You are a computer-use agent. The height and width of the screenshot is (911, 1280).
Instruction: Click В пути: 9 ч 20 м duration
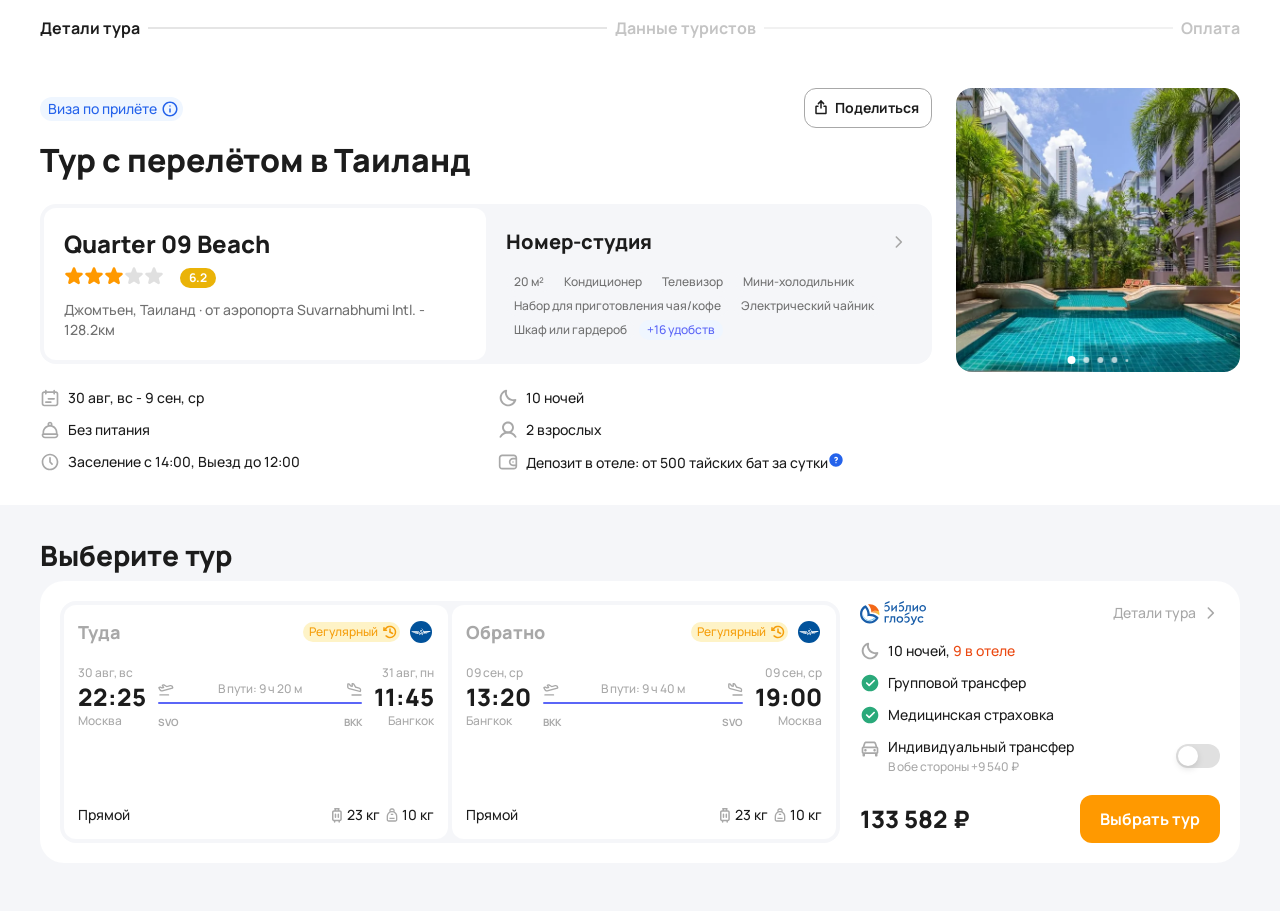260,689
